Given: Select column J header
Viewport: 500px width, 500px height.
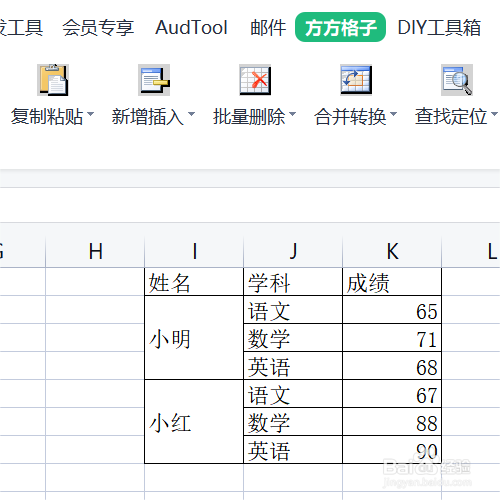Looking at the screenshot, I should point(293,252).
